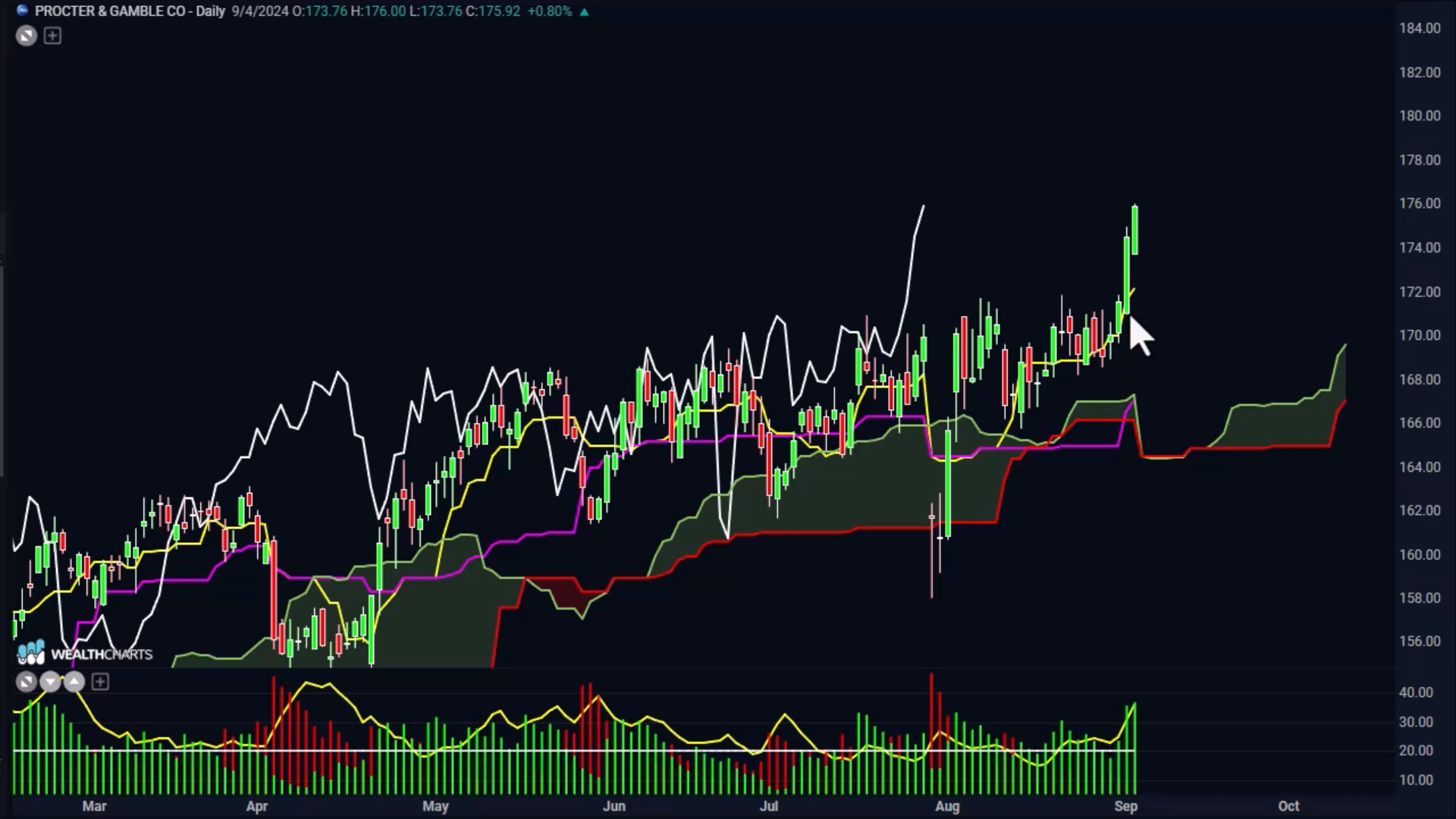
Task: Click the close value 'C:175.92'
Action: pyautogui.click(x=493, y=11)
